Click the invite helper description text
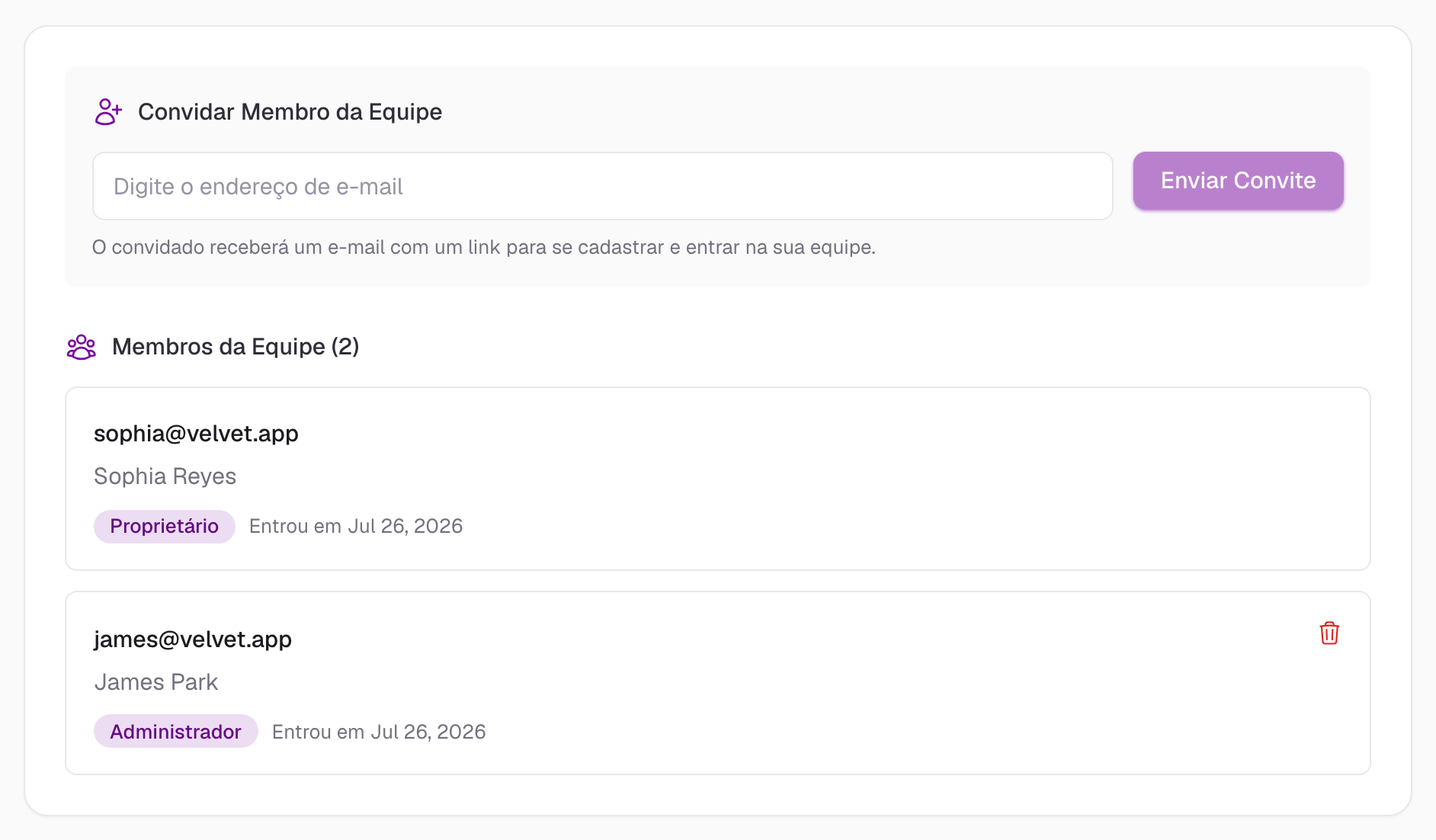 (x=484, y=248)
